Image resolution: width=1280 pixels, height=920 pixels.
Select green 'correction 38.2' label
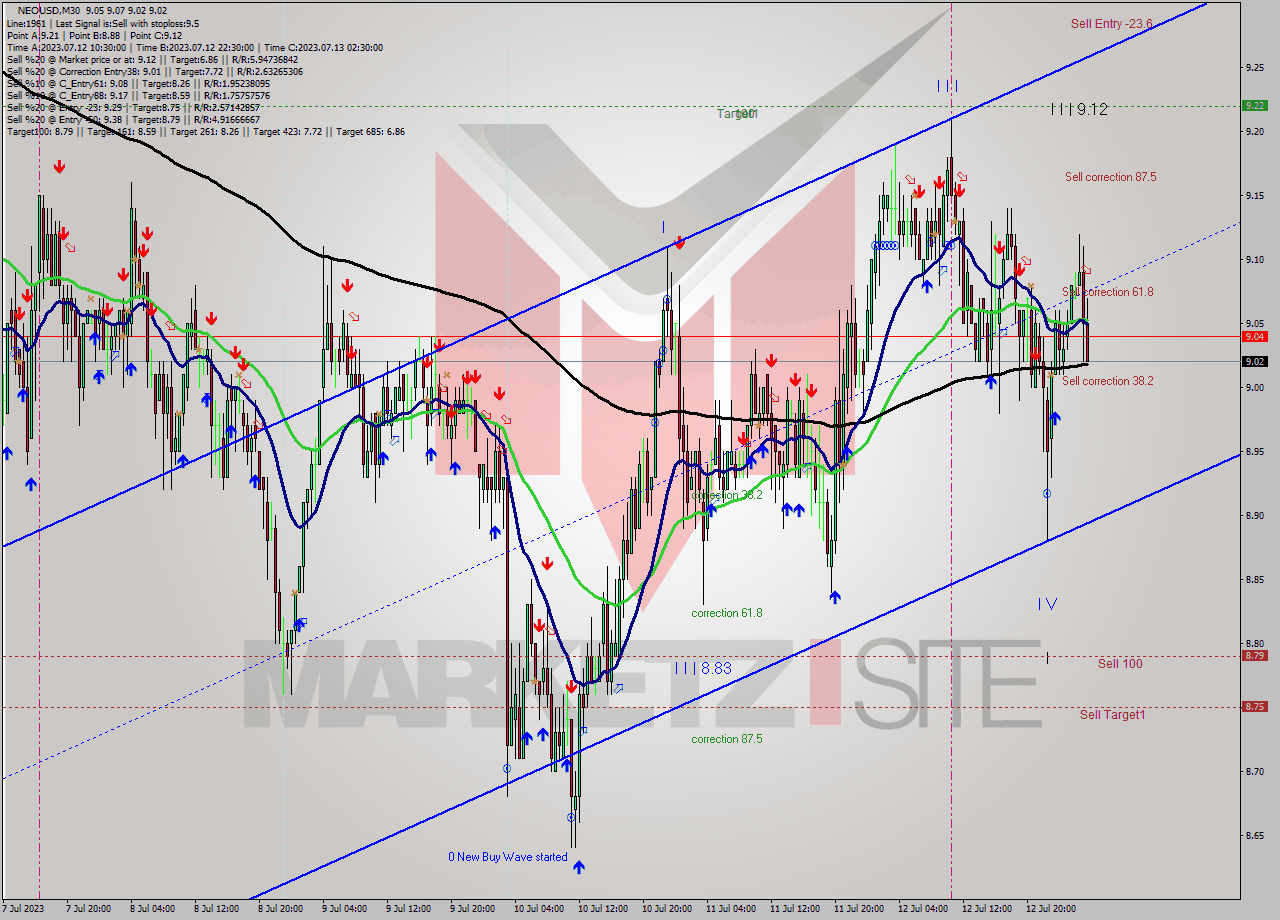pos(727,495)
